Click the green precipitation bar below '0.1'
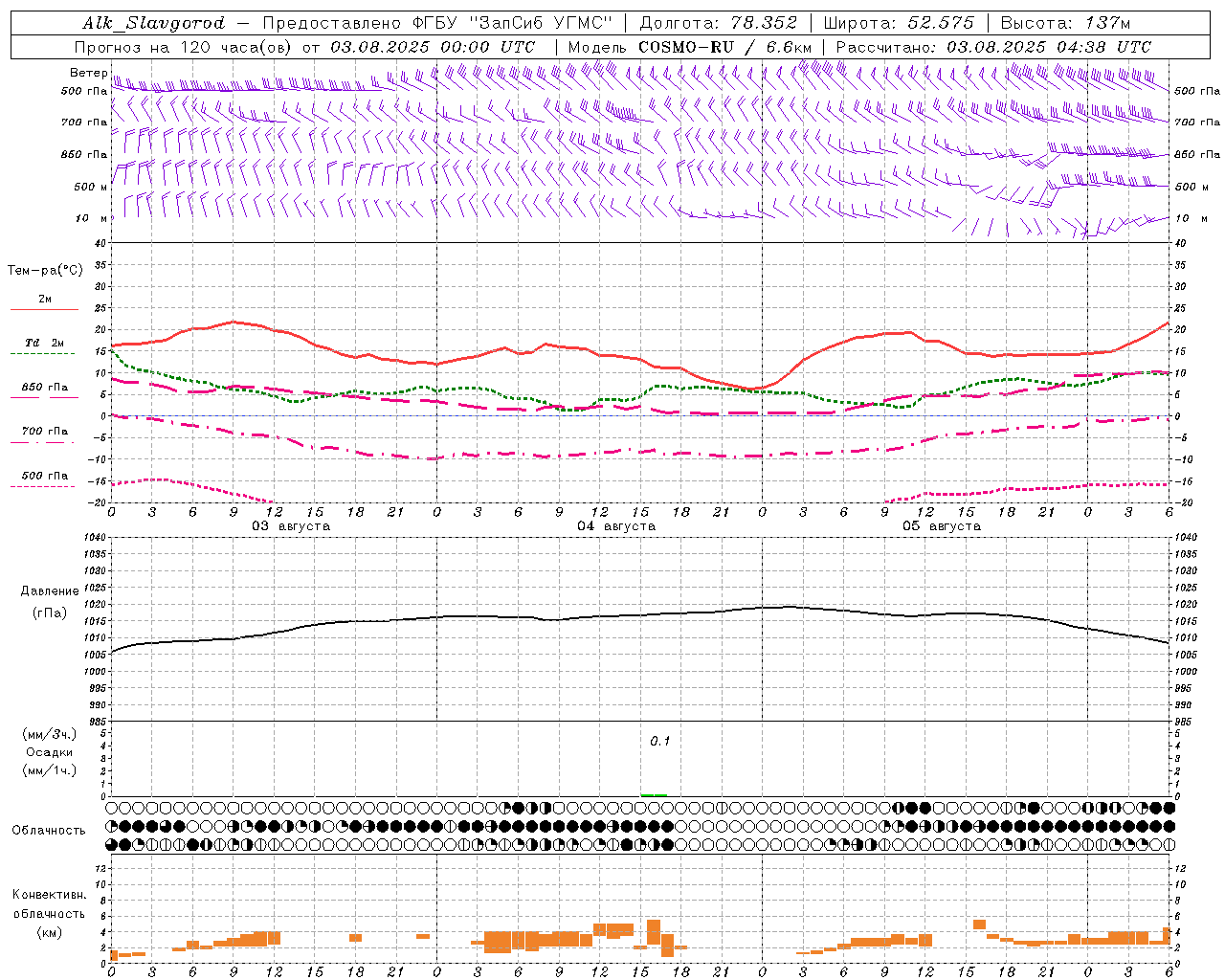Image resolution: width=1225 pixels, height=980 pixels. pos(655,794)
